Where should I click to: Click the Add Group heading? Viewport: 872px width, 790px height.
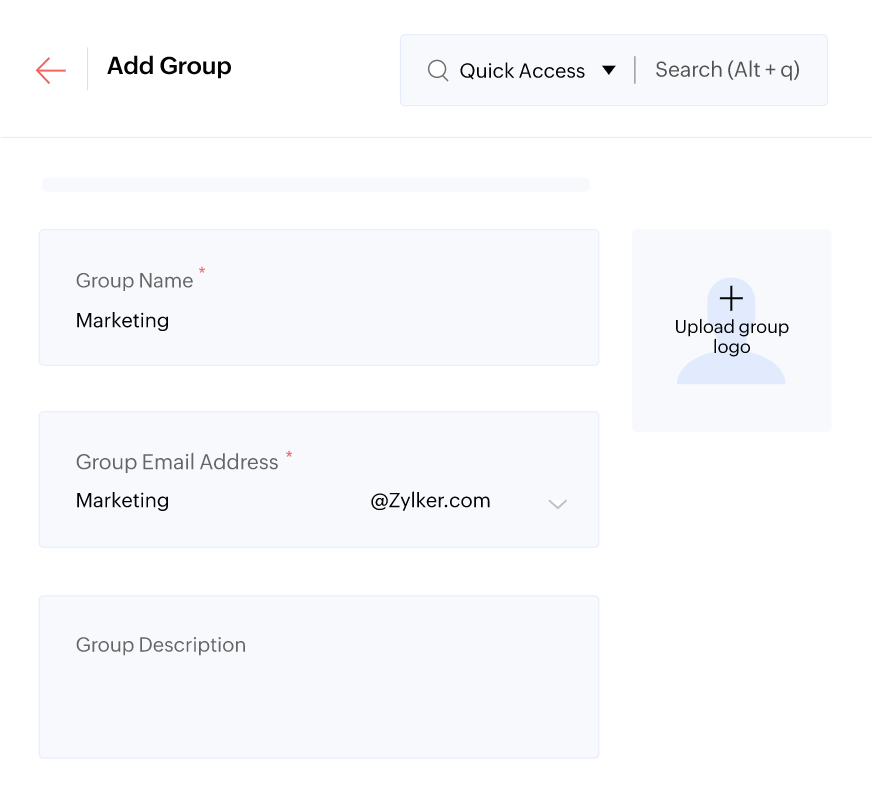click(169, 66)
